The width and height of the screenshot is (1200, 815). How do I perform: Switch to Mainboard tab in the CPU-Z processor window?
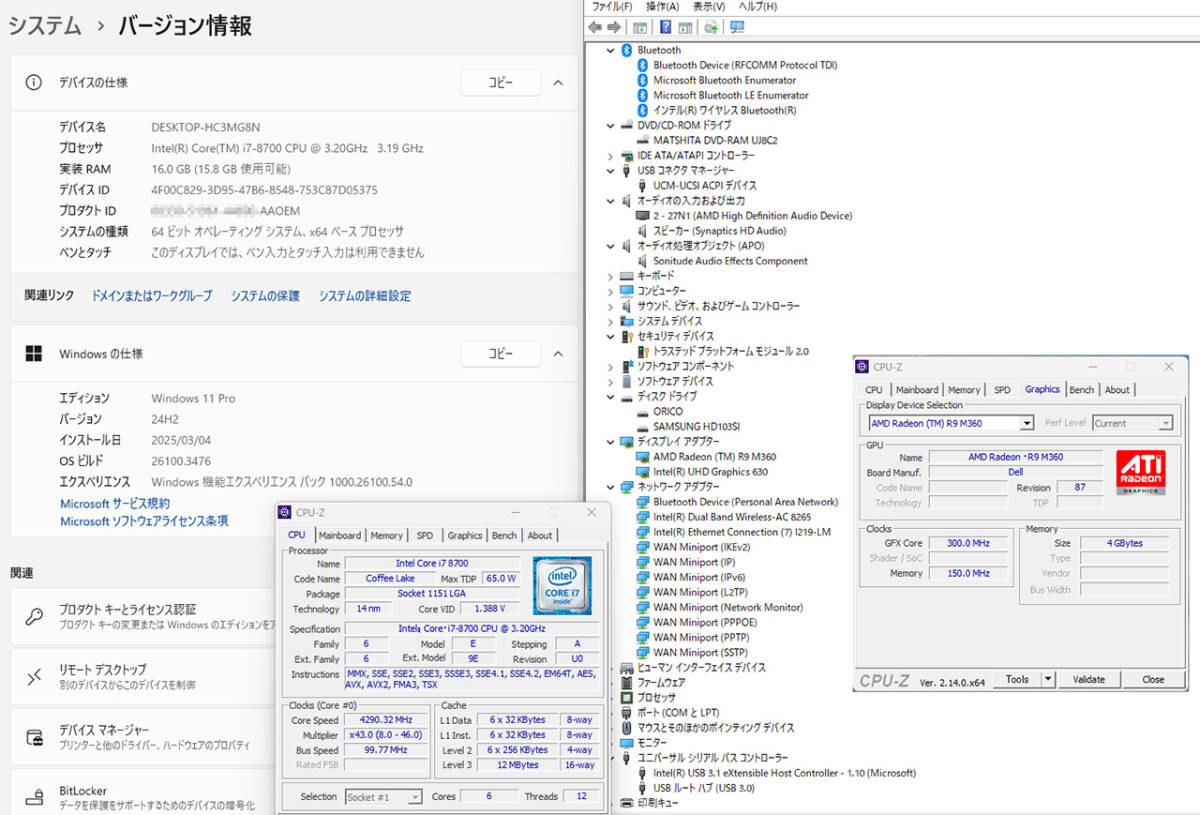click(x=340, y=536)
